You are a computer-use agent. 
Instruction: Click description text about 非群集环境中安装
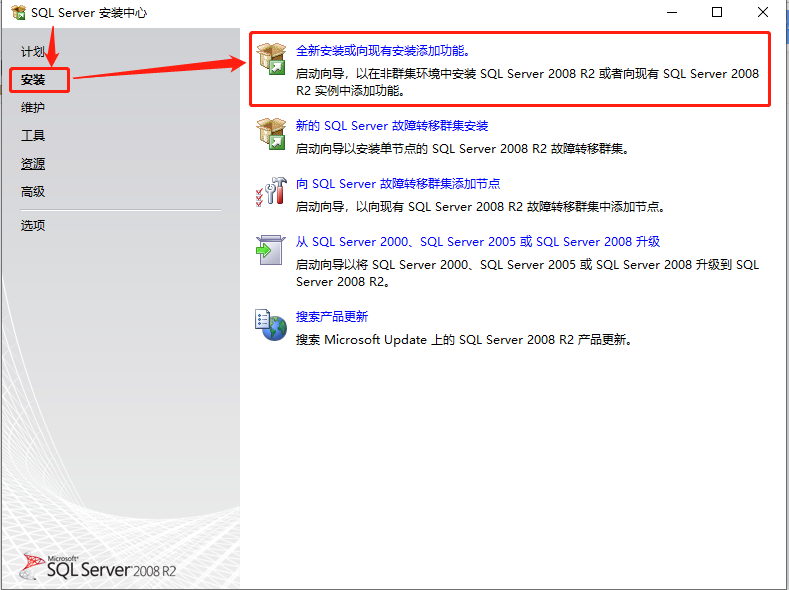pyautogui.click(x=527, y=82)
